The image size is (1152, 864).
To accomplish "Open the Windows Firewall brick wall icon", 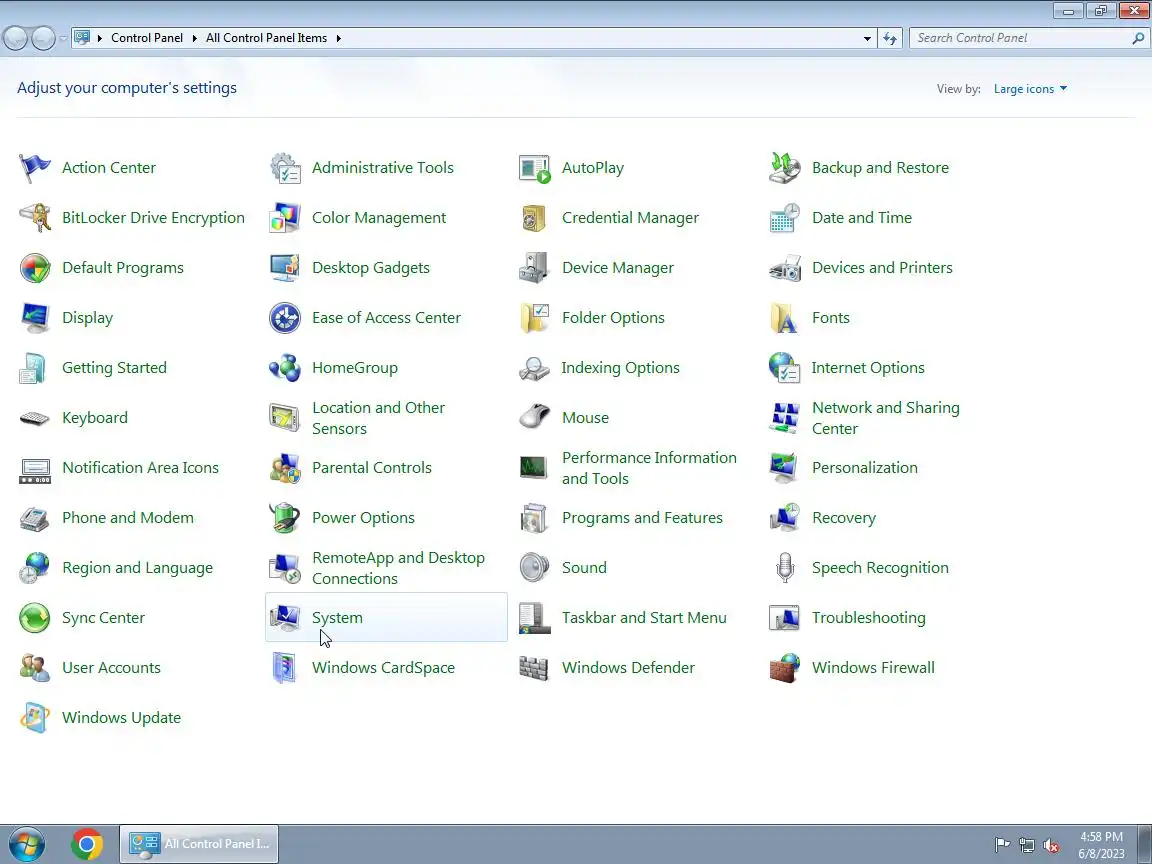I will point(785,668).
